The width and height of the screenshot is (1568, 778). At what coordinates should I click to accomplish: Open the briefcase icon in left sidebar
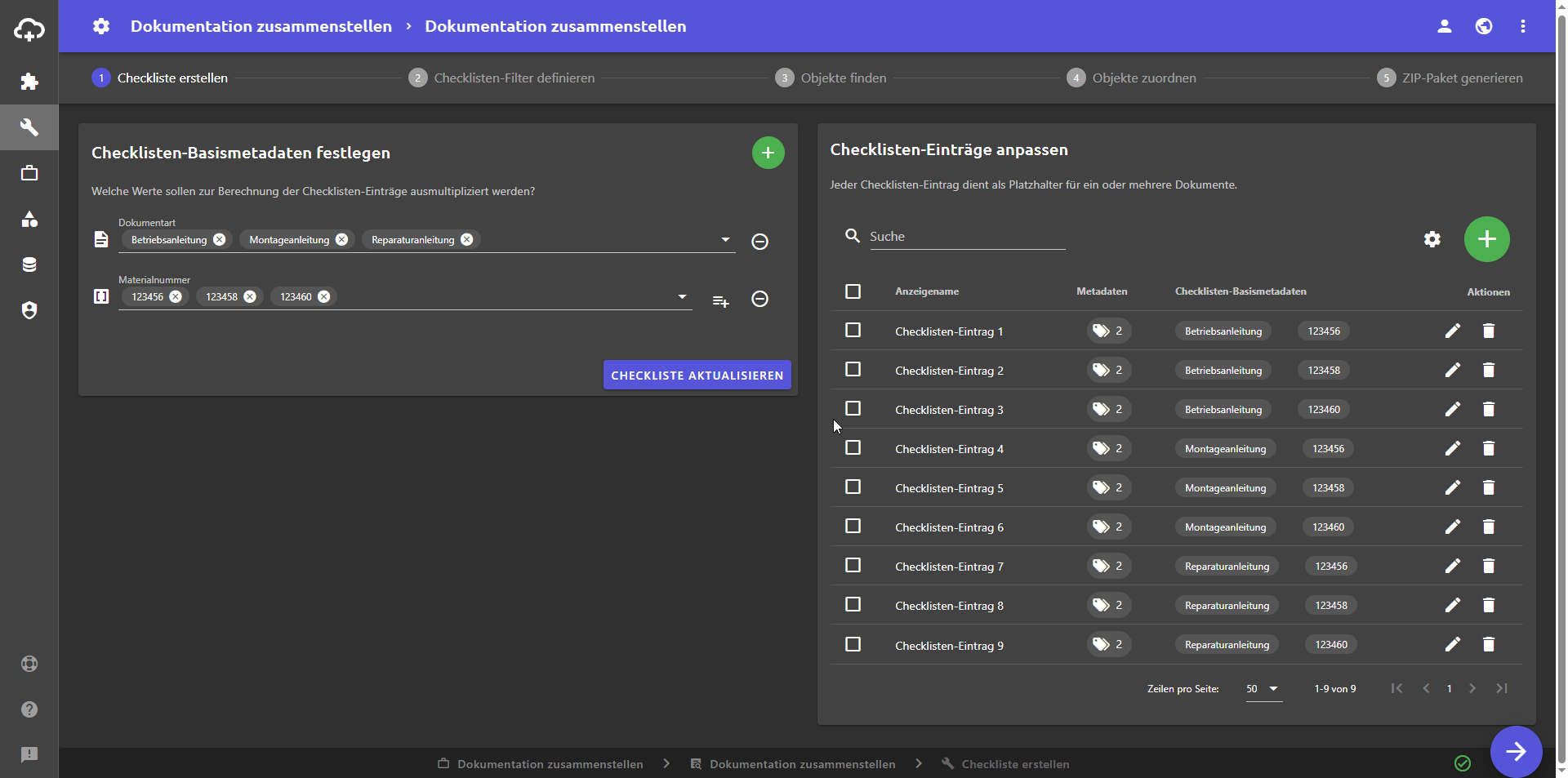pyautogui.click(x=29, y=173)
